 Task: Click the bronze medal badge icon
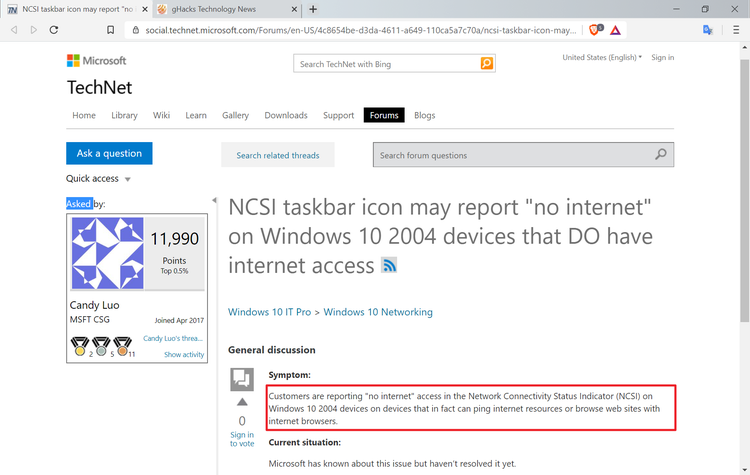click(122, 346)
